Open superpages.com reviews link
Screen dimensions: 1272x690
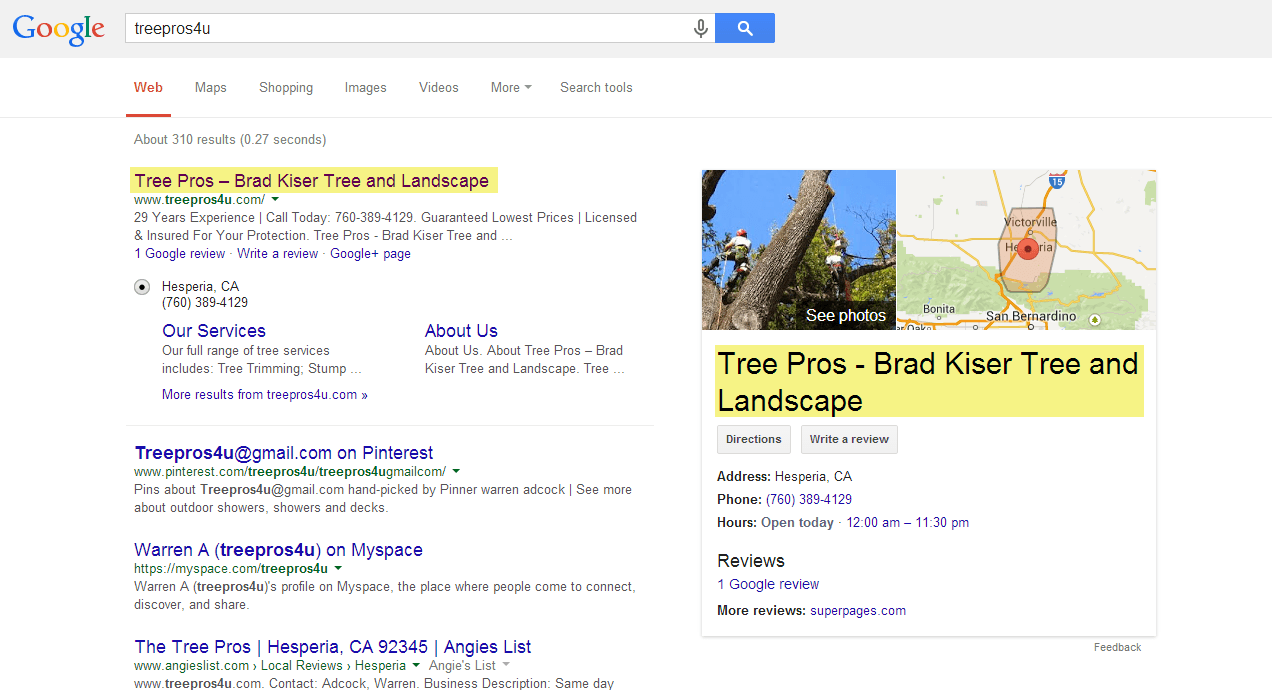point(858,610)
